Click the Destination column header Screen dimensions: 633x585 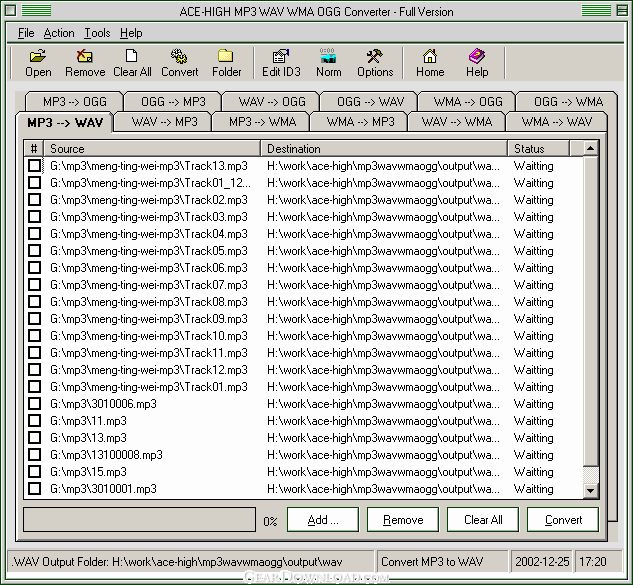[384, 149]
